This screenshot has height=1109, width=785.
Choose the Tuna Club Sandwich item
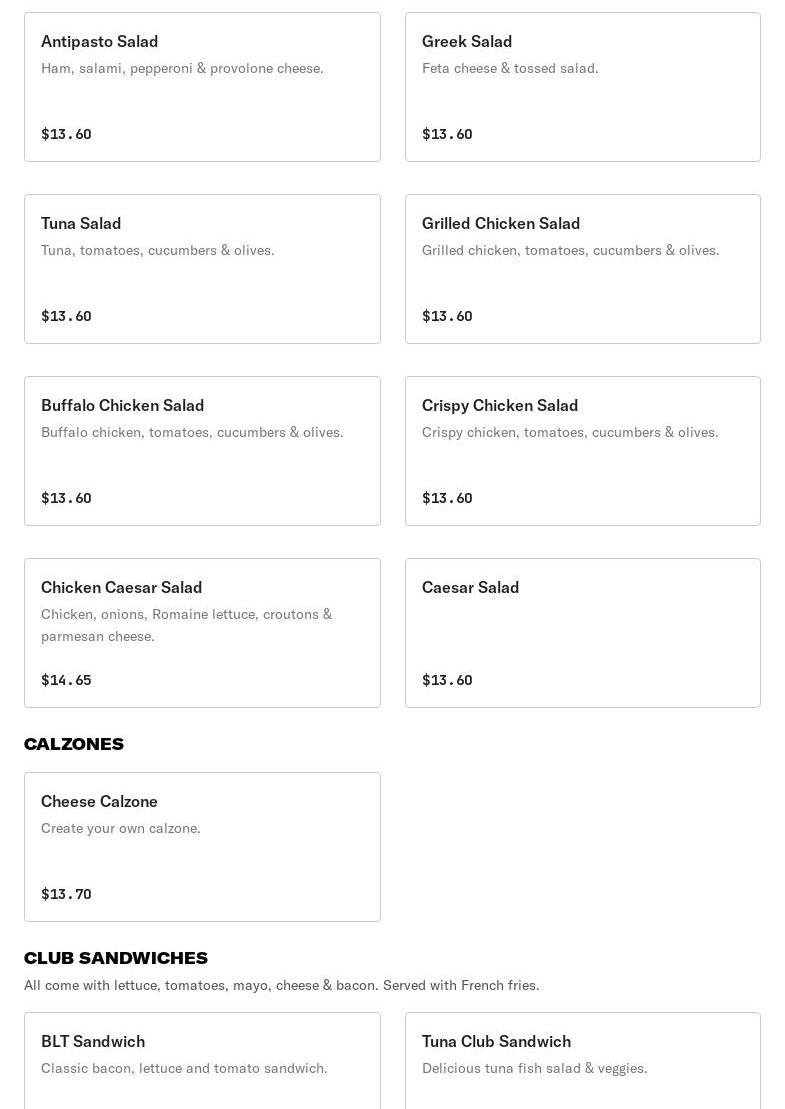point(582,1060)
